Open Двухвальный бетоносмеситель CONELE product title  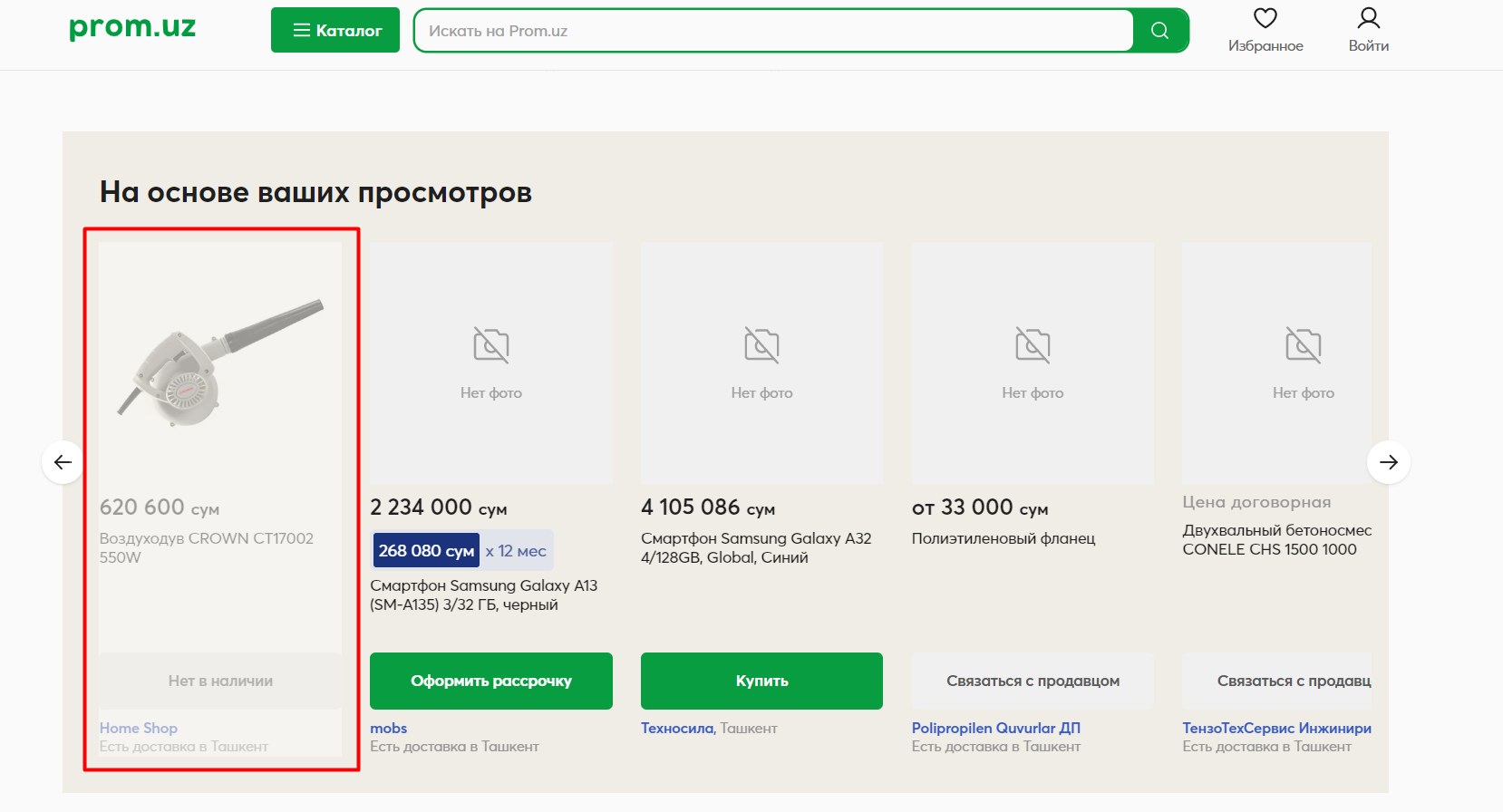[x=1276, y=539]
